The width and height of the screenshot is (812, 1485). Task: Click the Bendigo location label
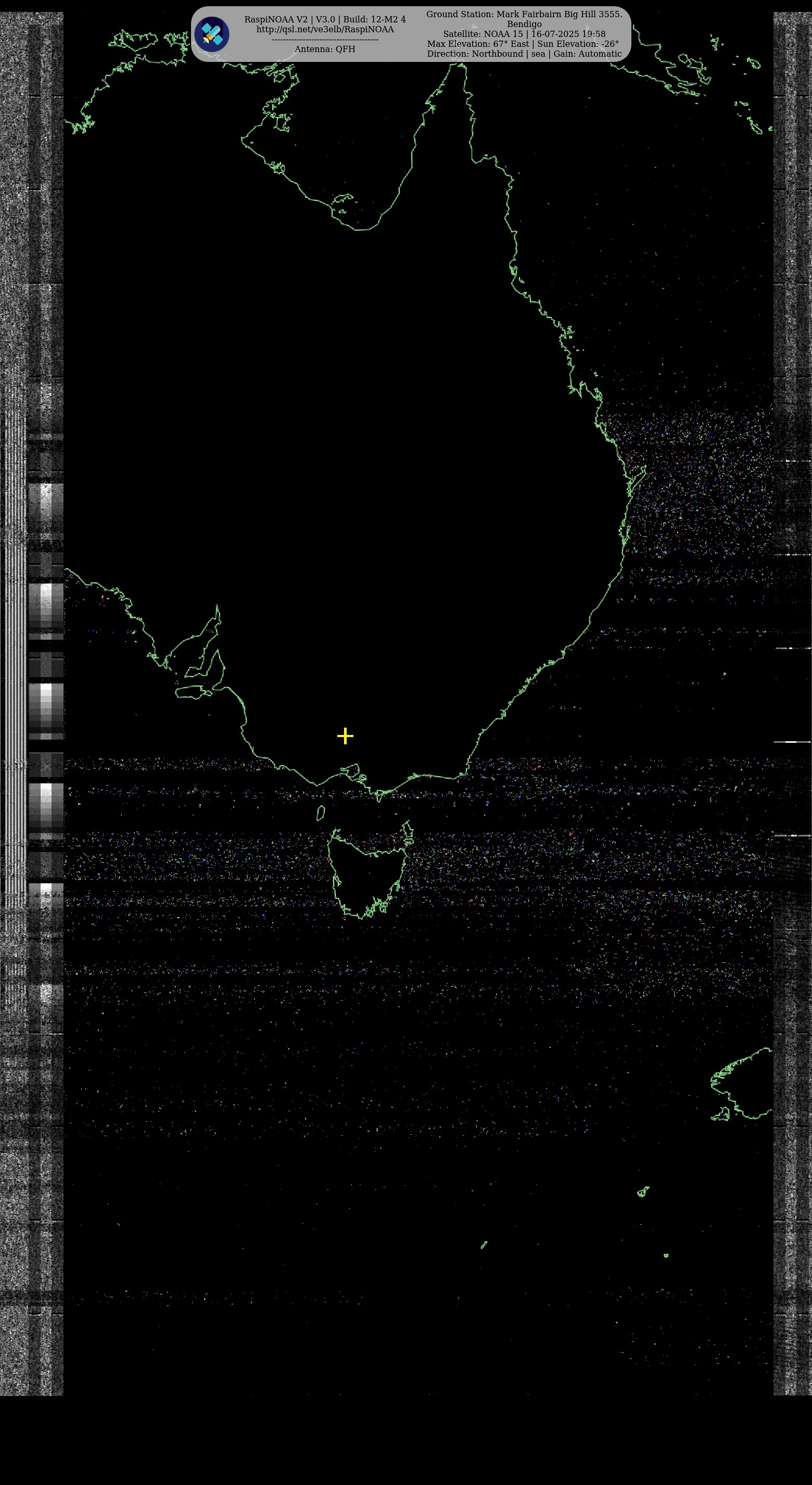tap(524, 24)
